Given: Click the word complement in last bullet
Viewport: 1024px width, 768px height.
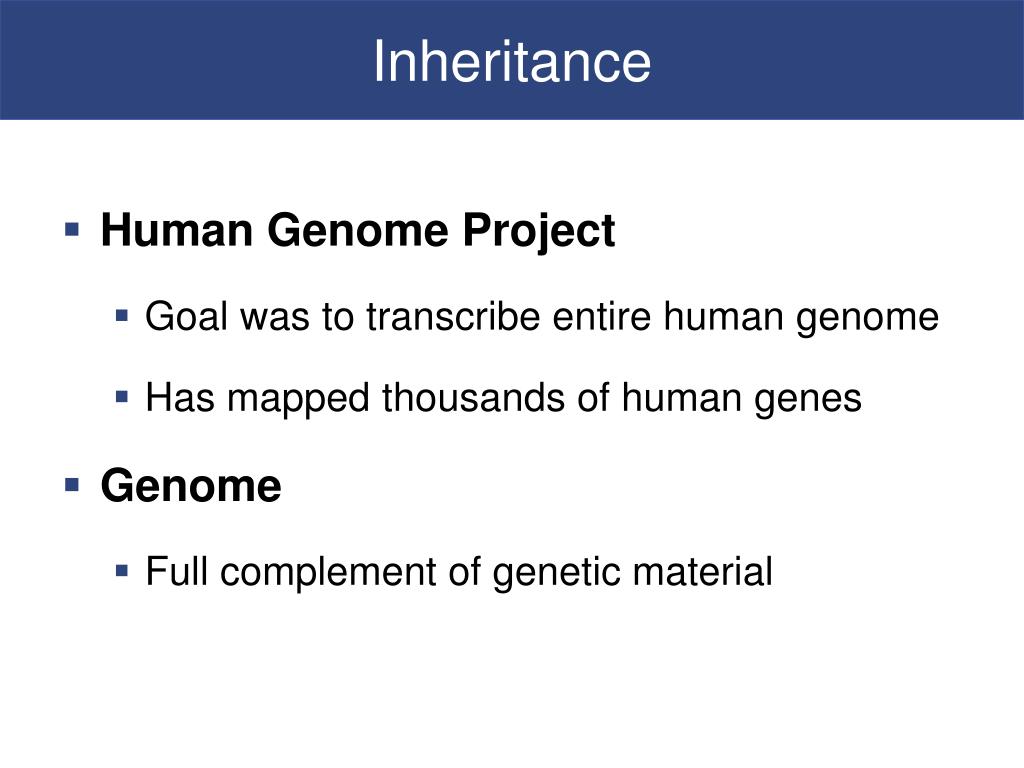Looking at the screenshot, I should (x=328, y=573).
